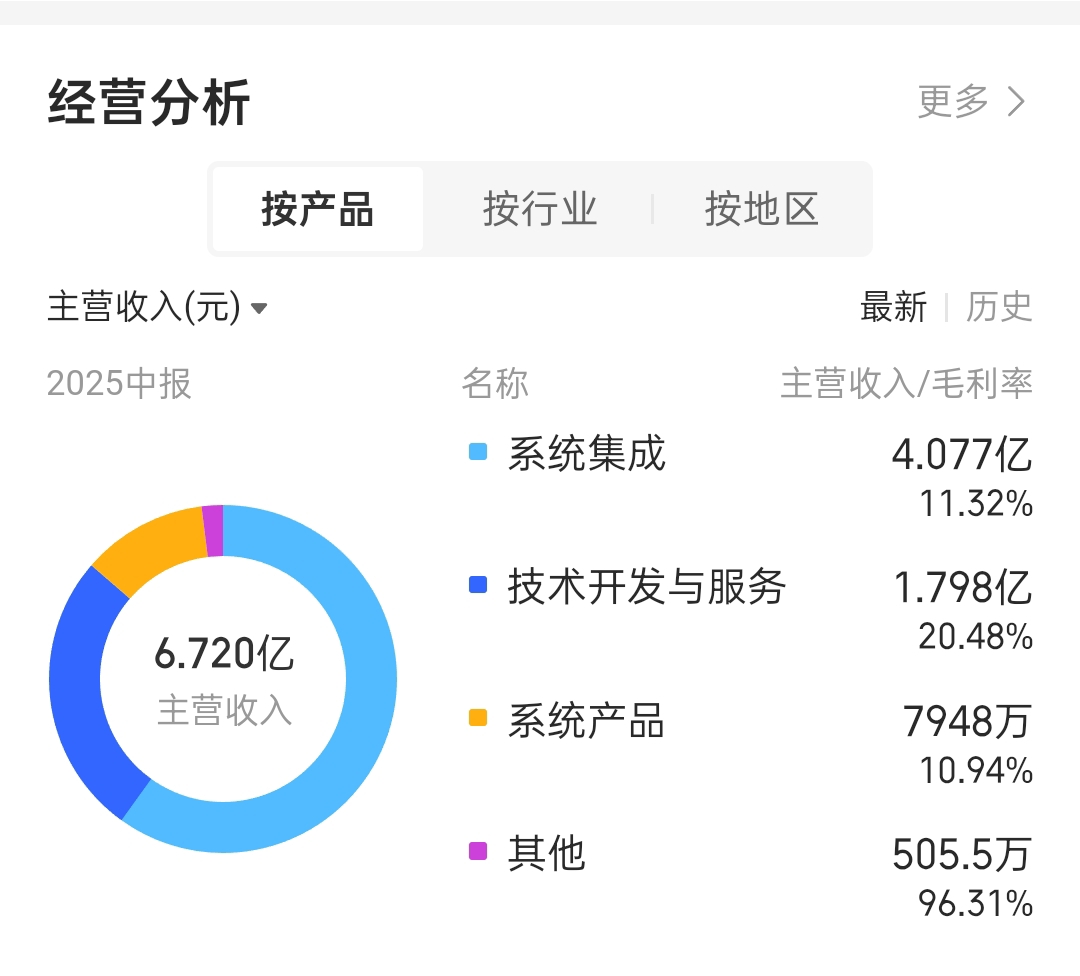Select the 按产品 tab

pos(318,209)
